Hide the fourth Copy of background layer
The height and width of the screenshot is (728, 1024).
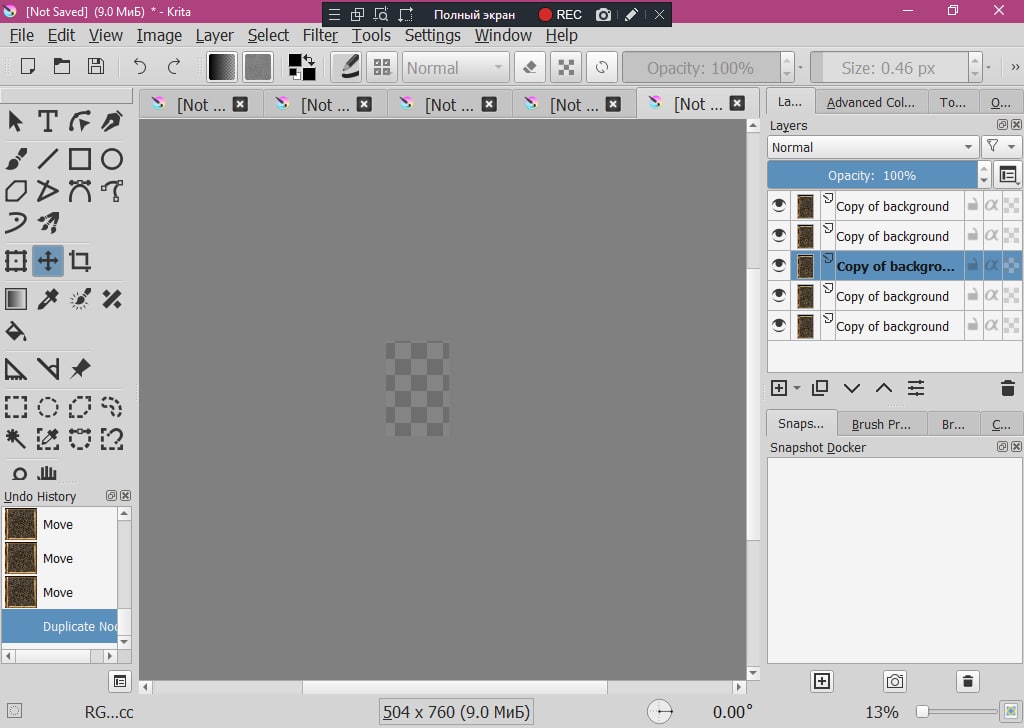[778, 296]
